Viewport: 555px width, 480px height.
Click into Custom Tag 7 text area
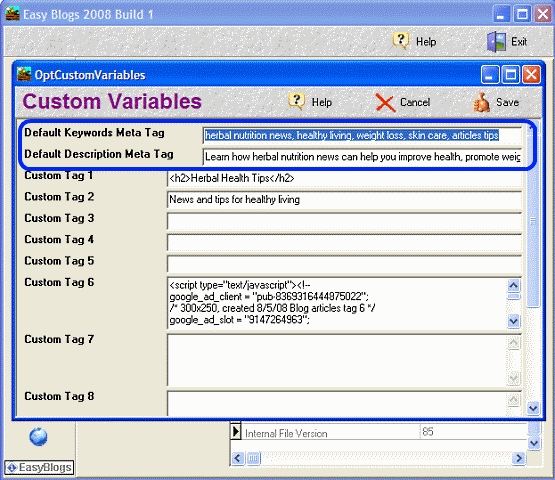337,360
